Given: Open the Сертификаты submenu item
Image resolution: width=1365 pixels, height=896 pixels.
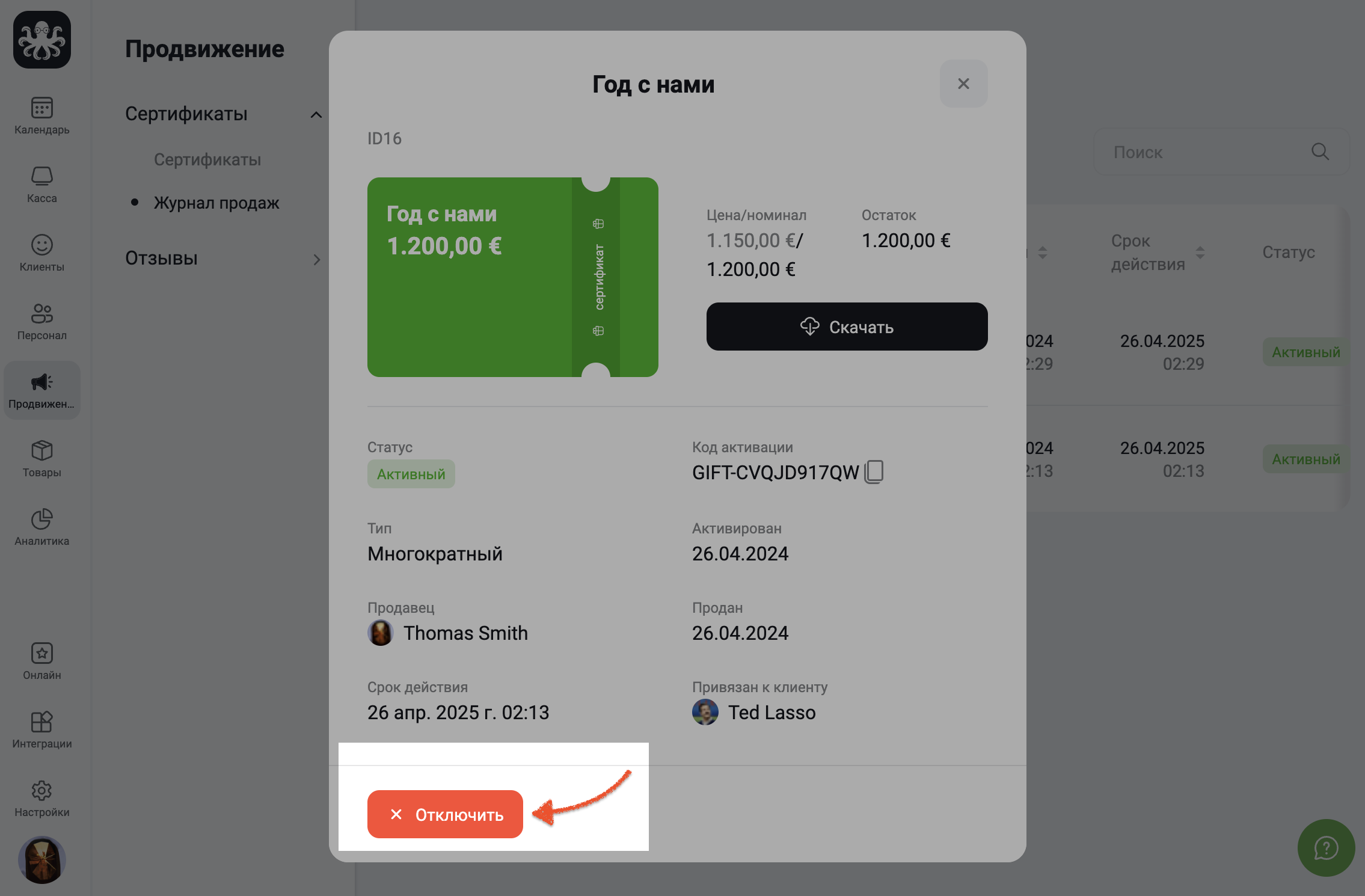Looking at the screenshot, I should (207, 160).
